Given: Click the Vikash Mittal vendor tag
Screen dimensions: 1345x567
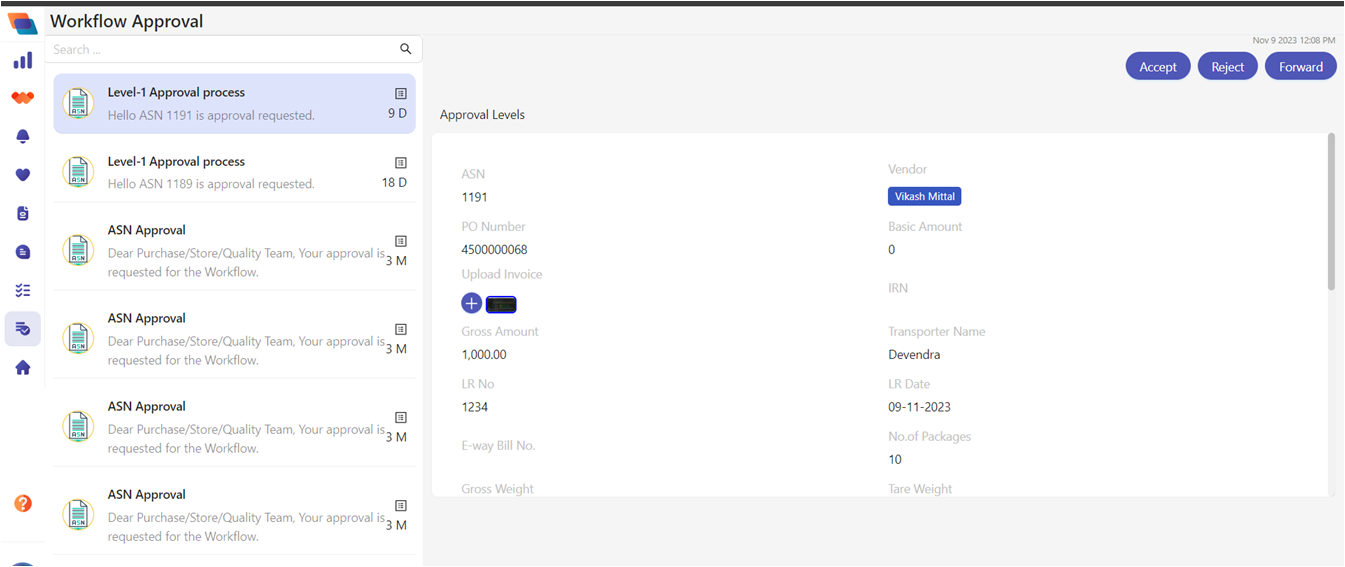Looking at the screenshot, I should tap(924, 197).
